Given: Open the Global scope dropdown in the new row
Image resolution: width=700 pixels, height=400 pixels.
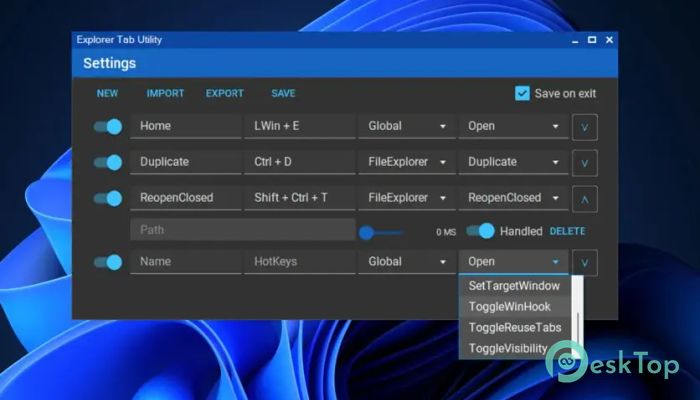Looking at the screenshot, I should (407, 262).
